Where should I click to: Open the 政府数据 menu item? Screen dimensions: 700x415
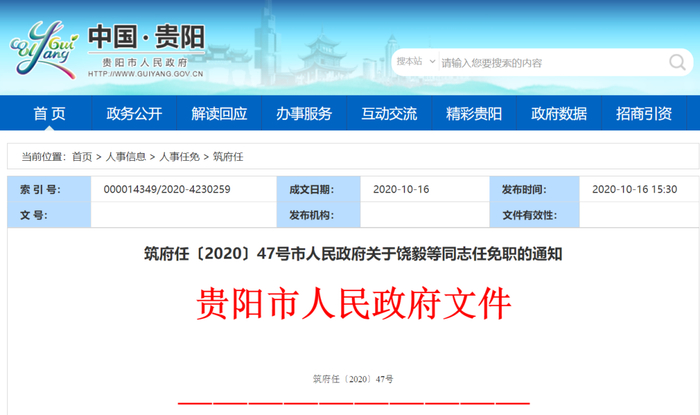click(559, 113)
